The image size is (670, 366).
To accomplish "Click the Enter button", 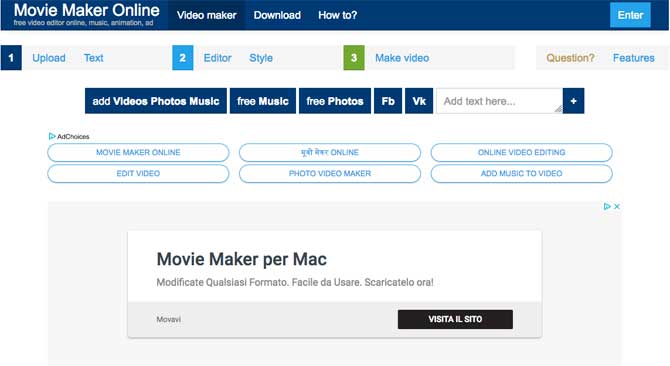I will pos(630,15).
